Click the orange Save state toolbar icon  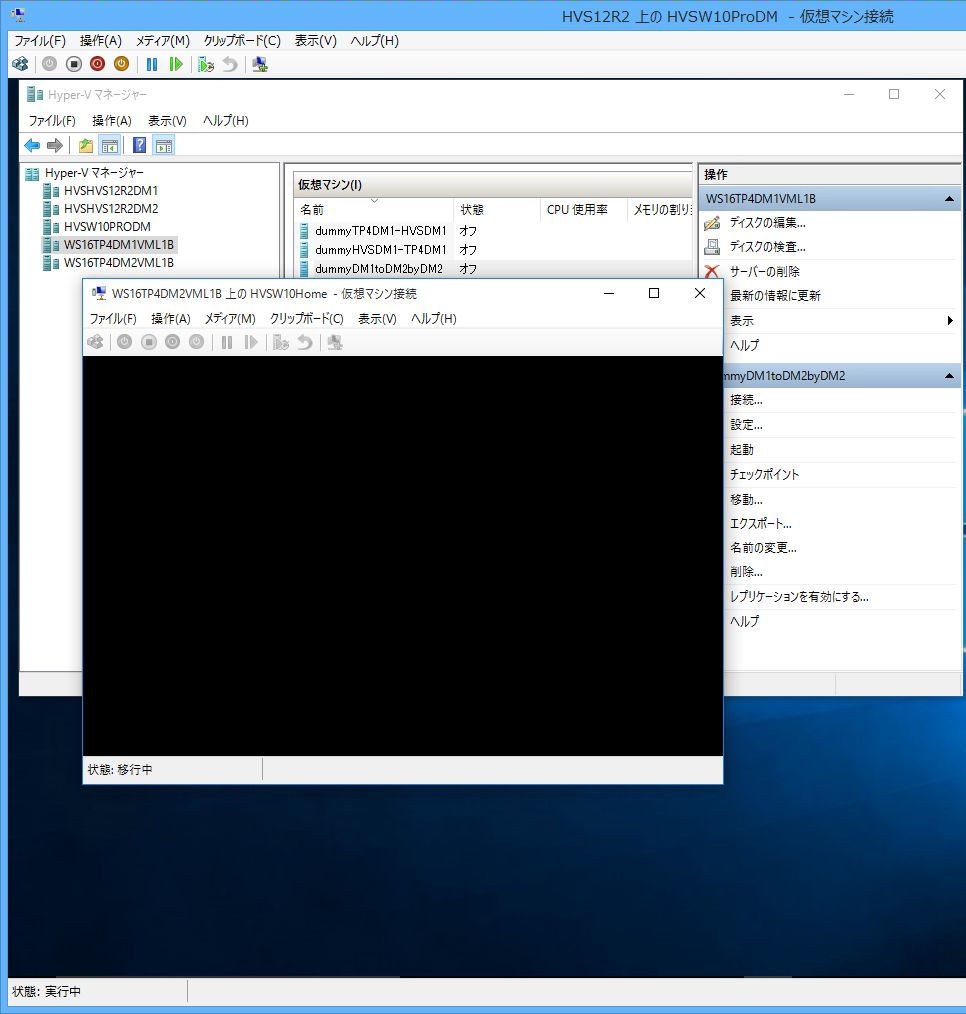click(121, 64)
